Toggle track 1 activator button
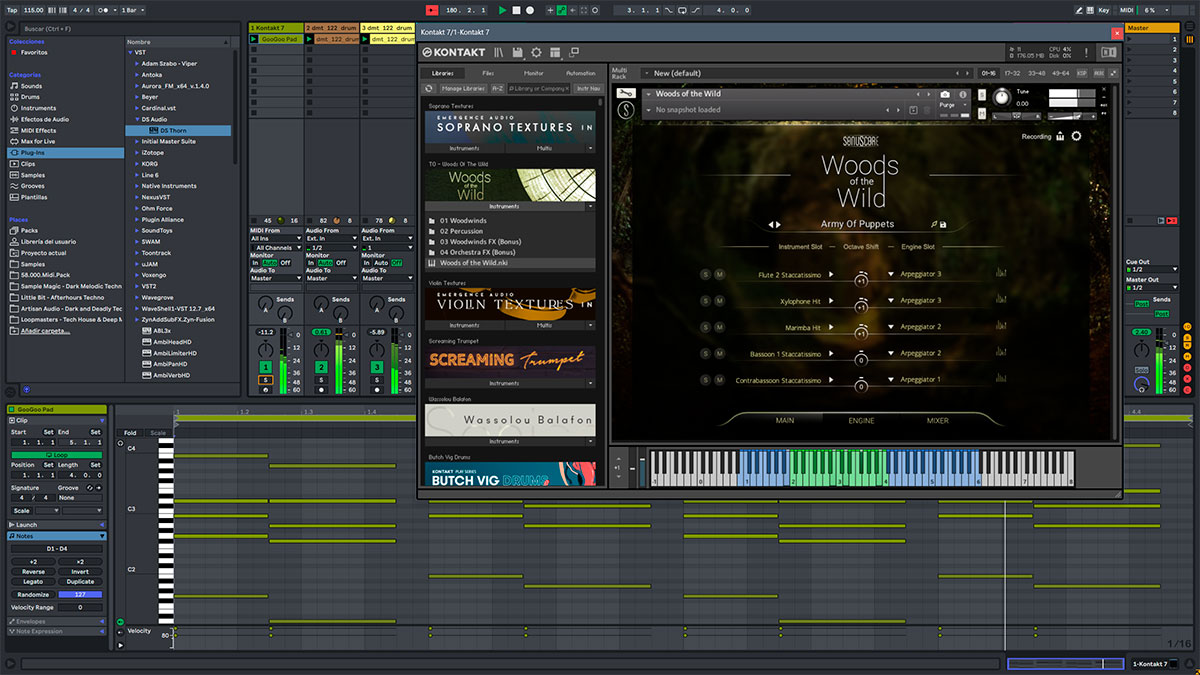 pos(265,368)
